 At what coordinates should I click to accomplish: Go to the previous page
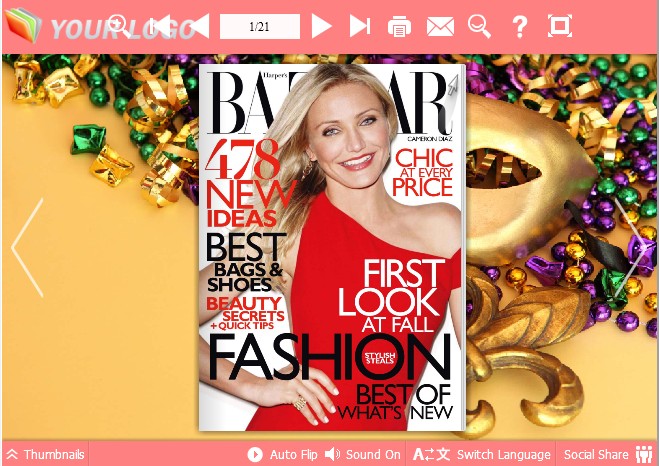coord(198,26)
